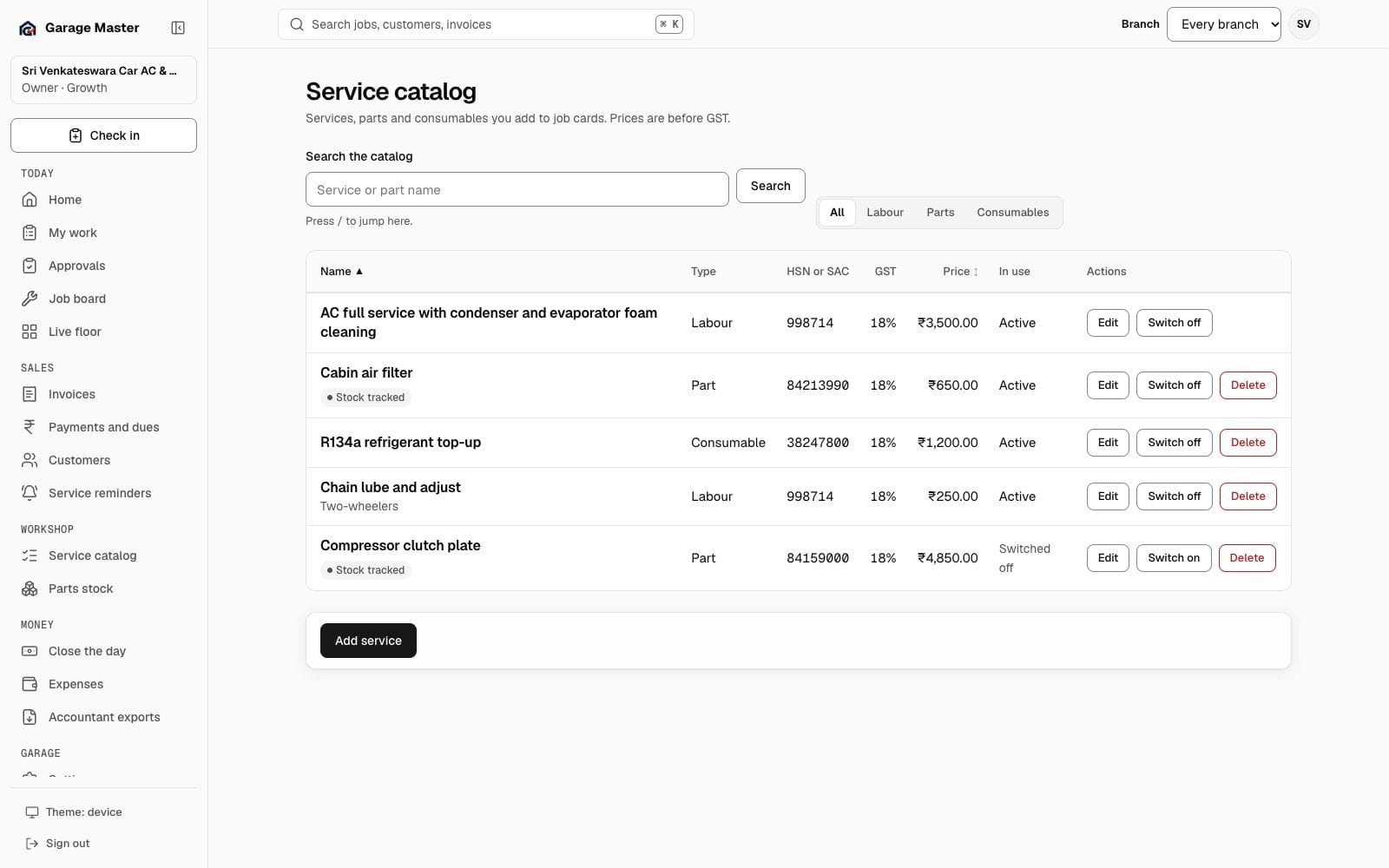This screenshot has height=868, width=1389.
Task: Open Home from sidebar icon
Action: click(x=30, y=200)
